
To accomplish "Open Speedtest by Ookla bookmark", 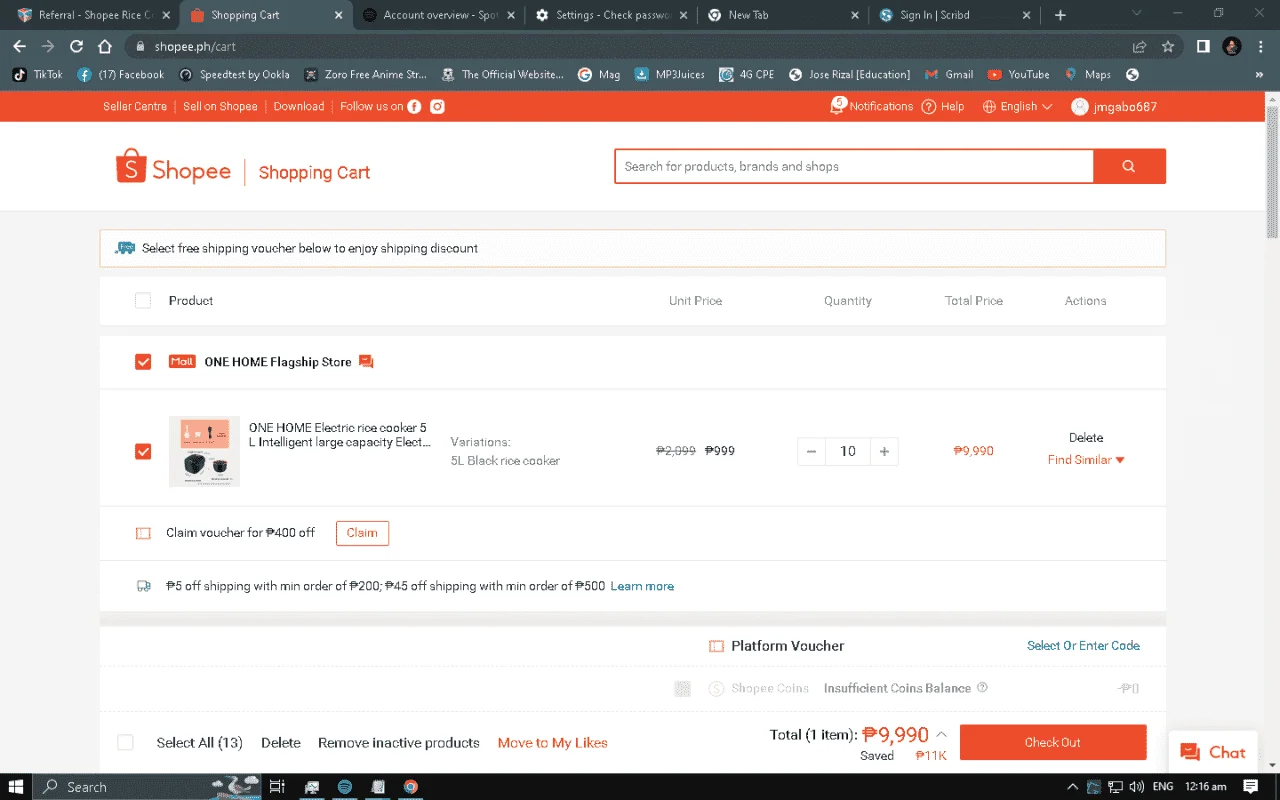I will click(x=234, y=74).
